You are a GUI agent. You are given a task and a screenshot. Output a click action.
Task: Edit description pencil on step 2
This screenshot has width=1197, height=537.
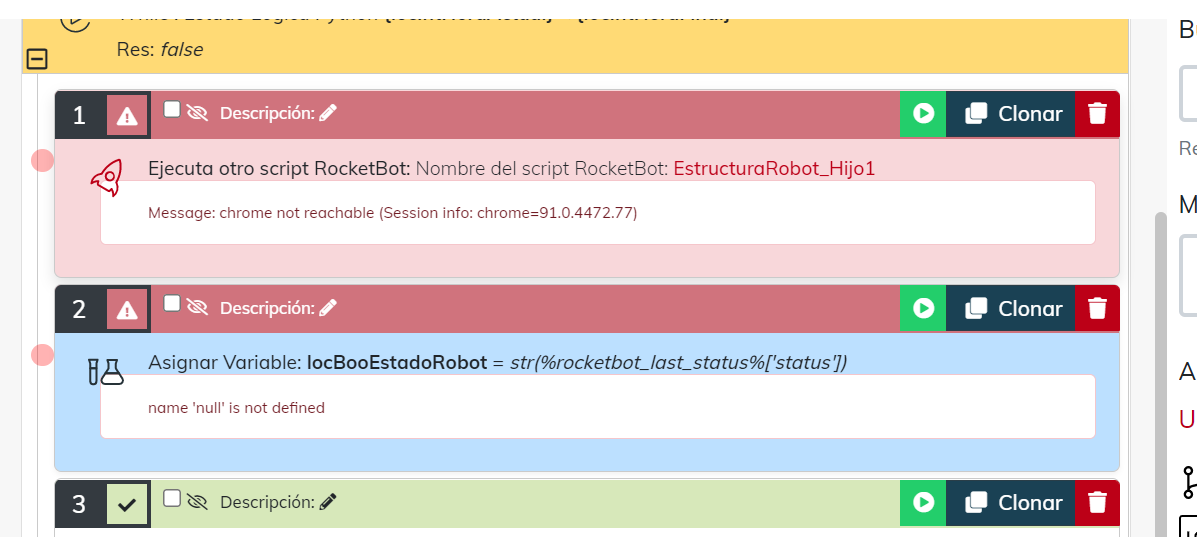[x=328, y=308]
